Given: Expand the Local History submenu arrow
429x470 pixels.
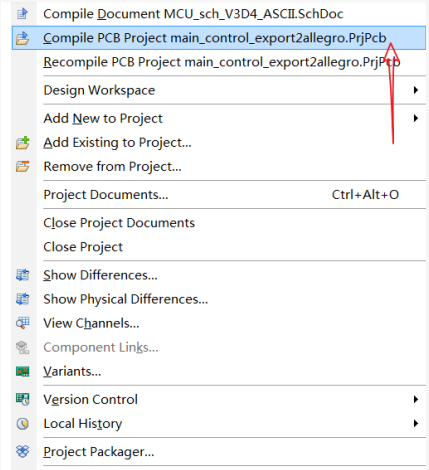Looking at the screenshot, I should click(x=415, y=424).
